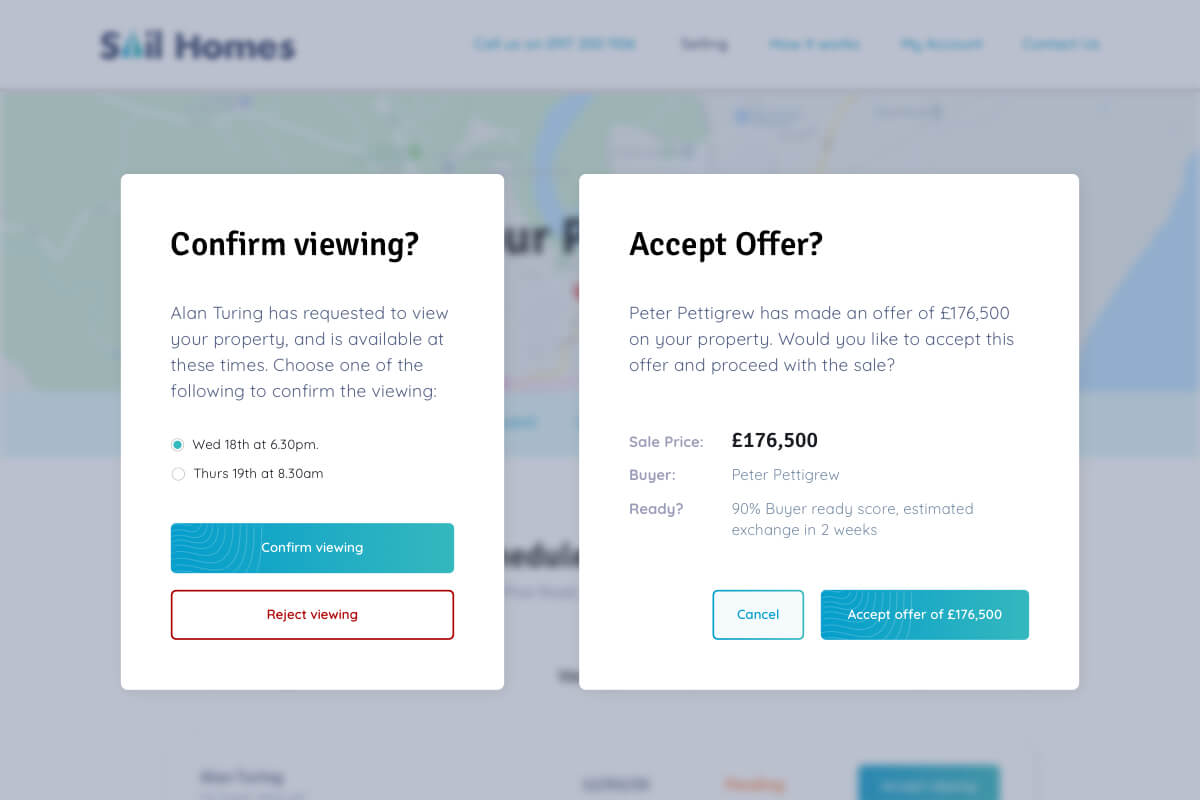This screenshot has width=1200, height=800.
Task: Click Reject viewing
Action: (x=312, y=616)
